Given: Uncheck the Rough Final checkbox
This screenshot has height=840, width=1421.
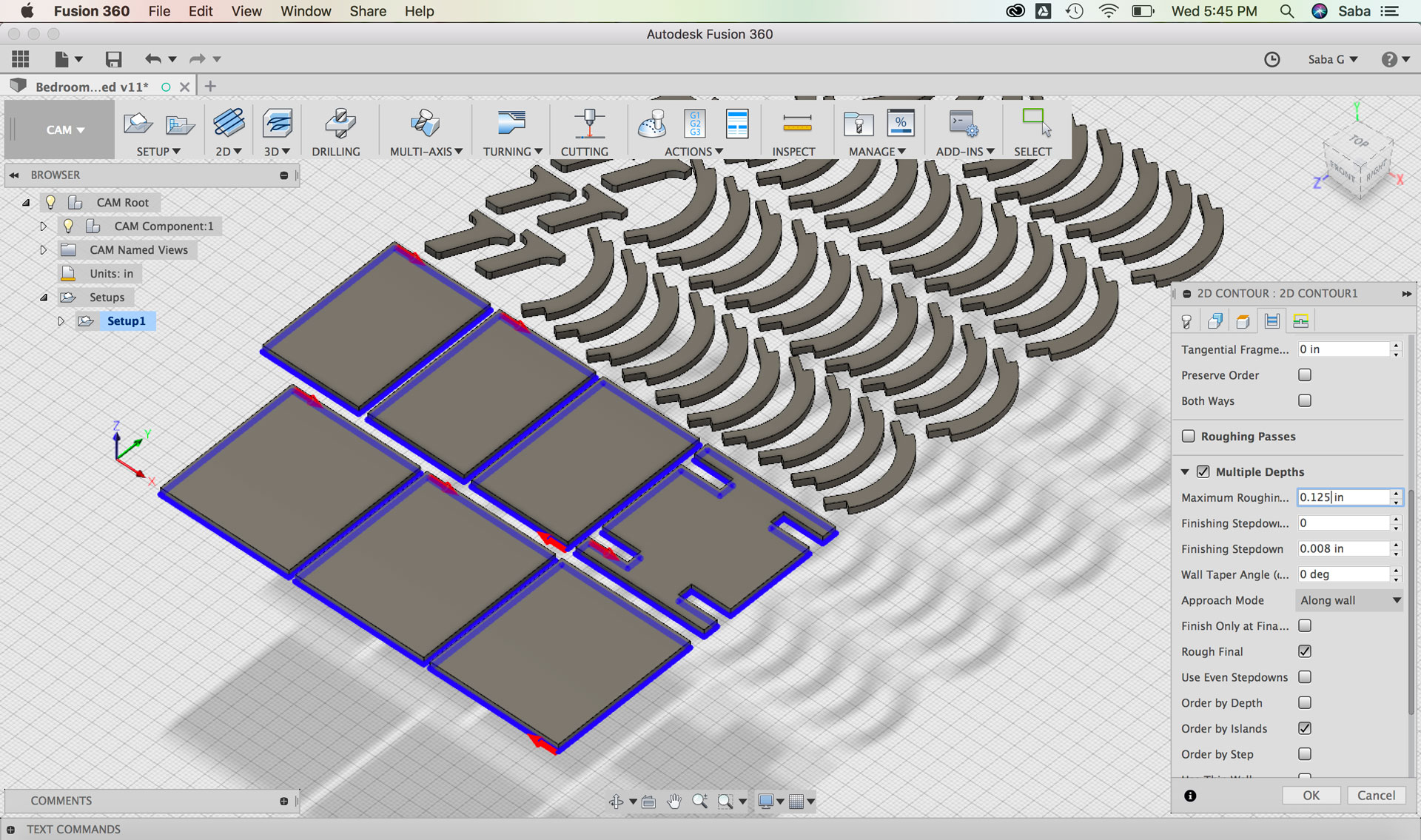Looking at the screenshot, I should 1305,651.
